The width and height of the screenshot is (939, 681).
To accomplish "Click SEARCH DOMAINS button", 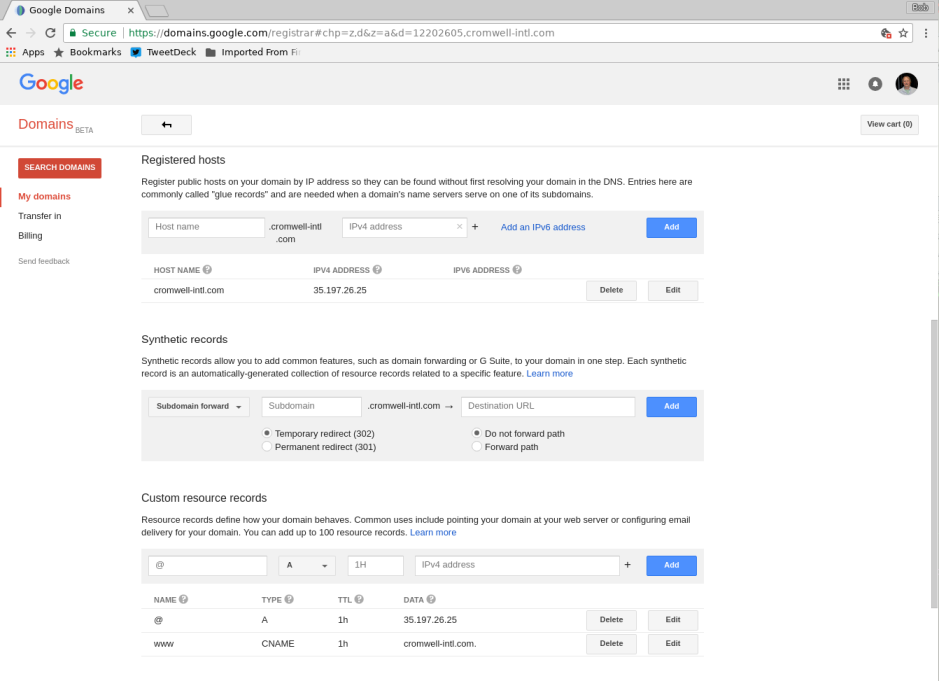I will coord(60,168).
